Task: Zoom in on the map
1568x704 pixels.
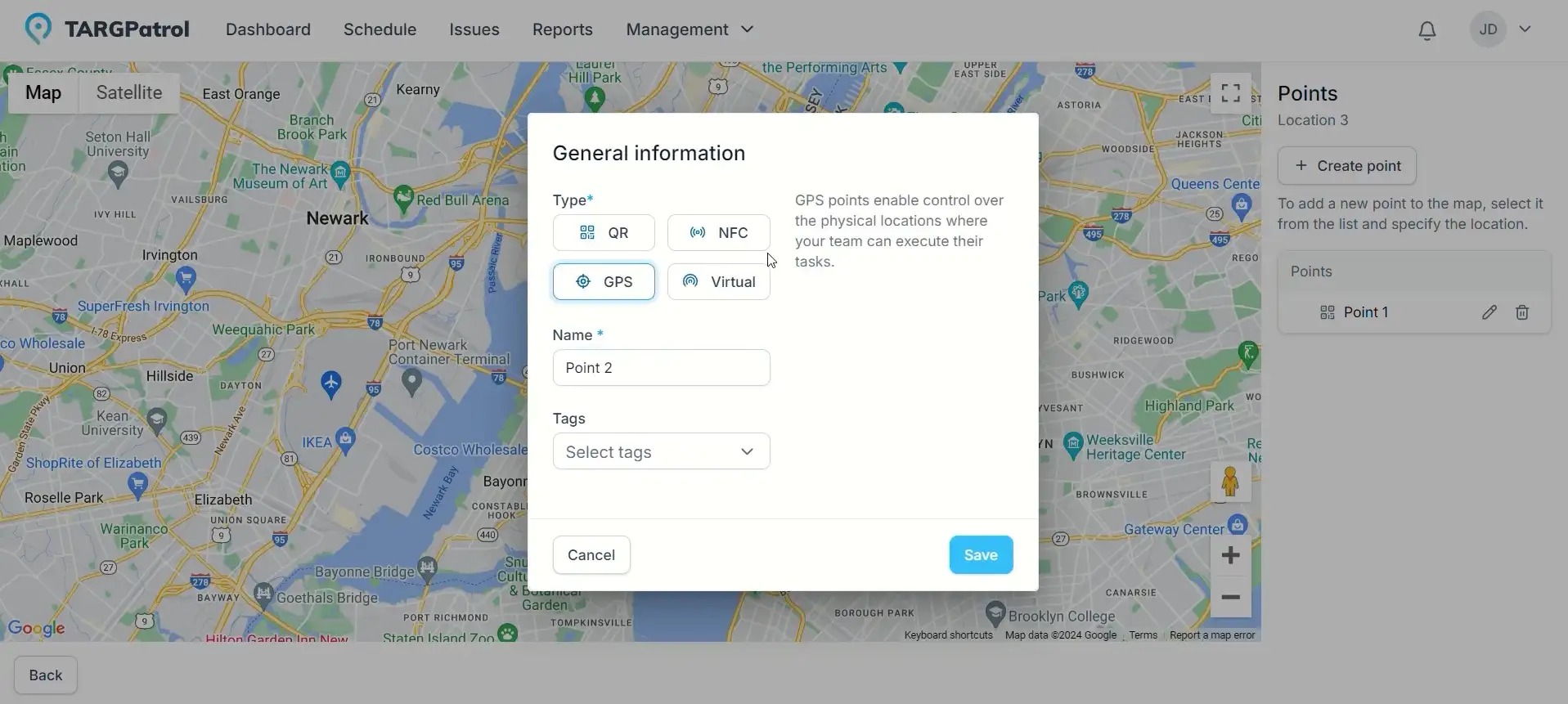Action: [1230, 556]
